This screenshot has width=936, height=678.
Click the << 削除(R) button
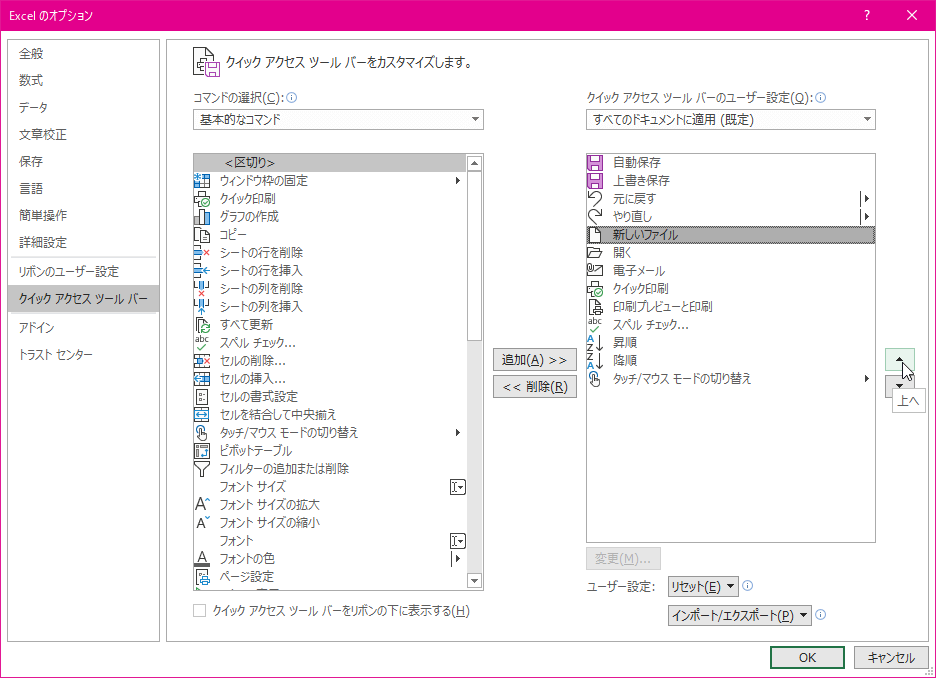(x=534, y=387)
